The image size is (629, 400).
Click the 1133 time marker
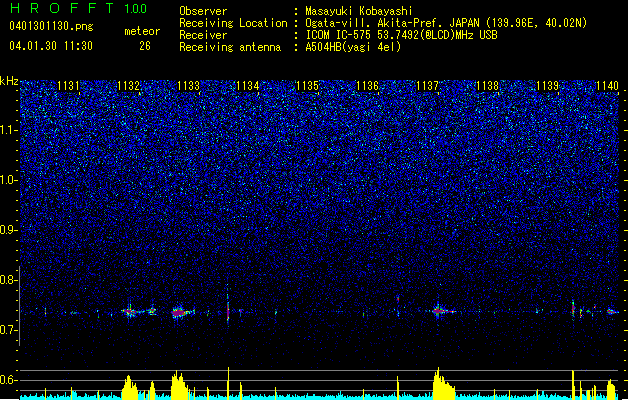click(x=188, y=86)
